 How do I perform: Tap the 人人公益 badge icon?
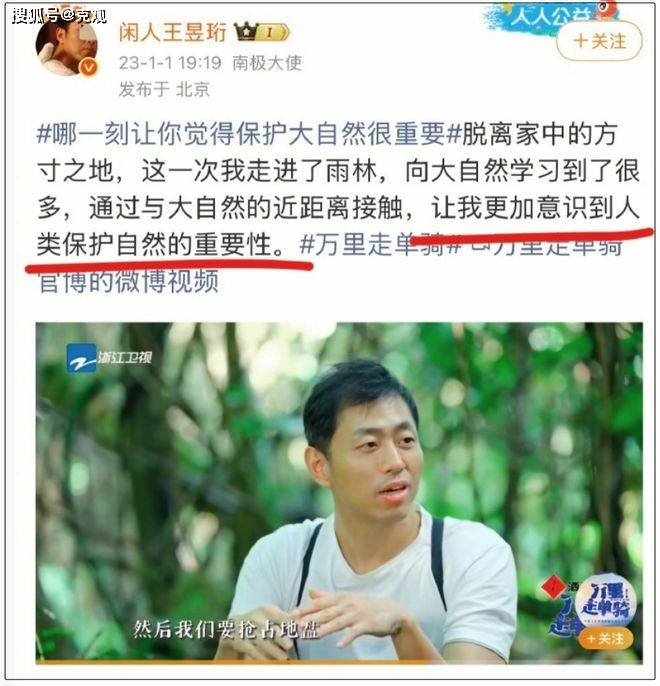click(550, 17)
